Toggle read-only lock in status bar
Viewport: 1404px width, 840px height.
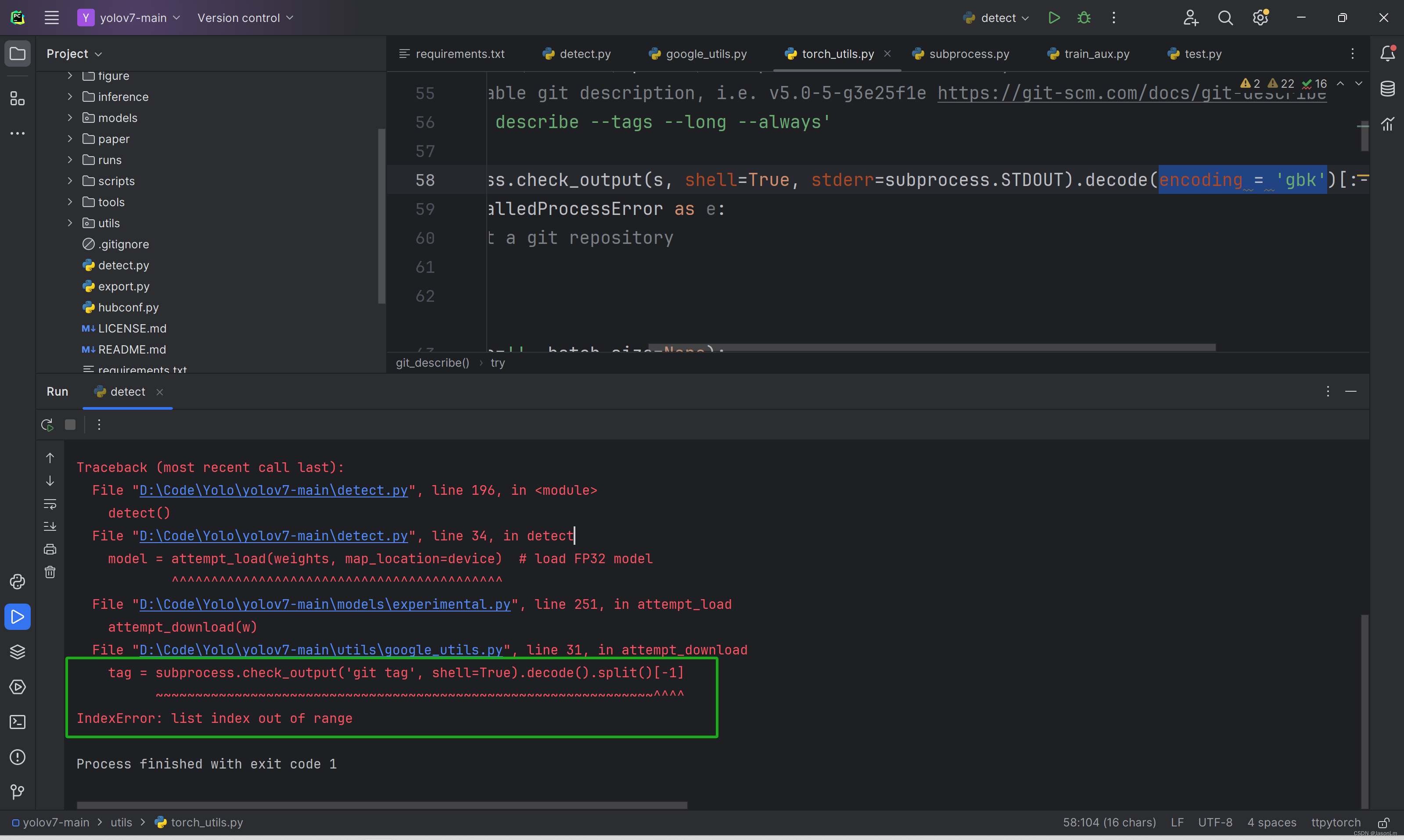coord(1384,822)
